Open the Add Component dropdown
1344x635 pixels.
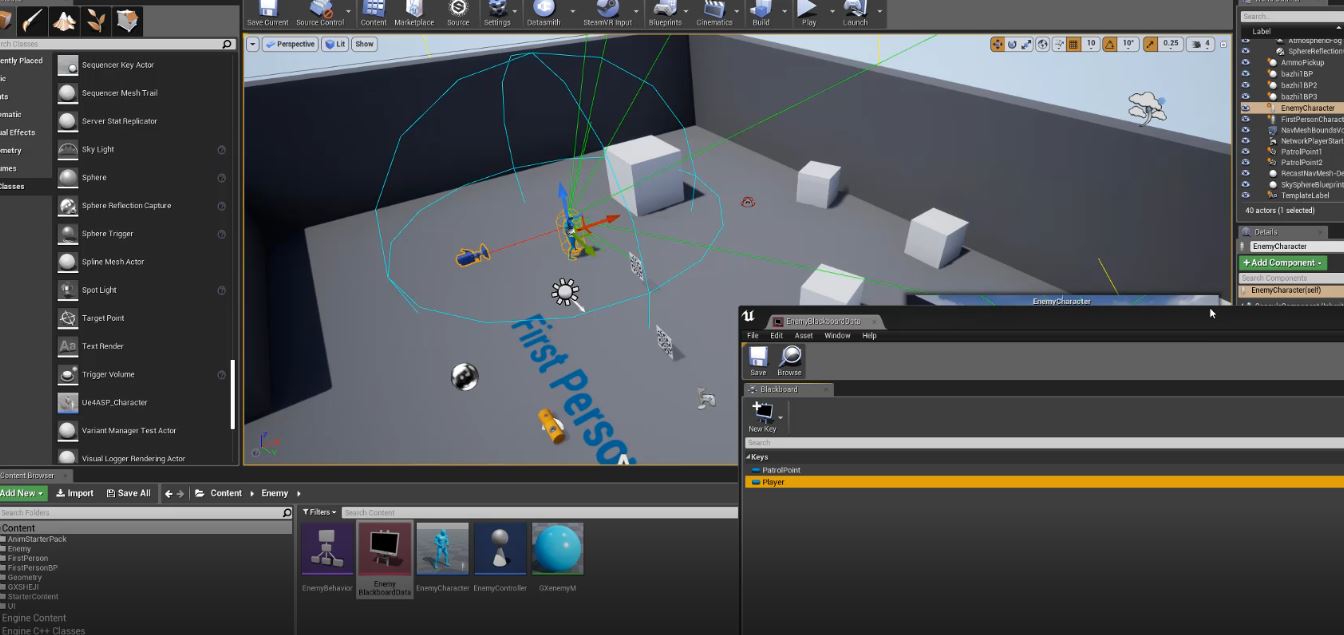pyautogui.click(x=1283, y=263)
